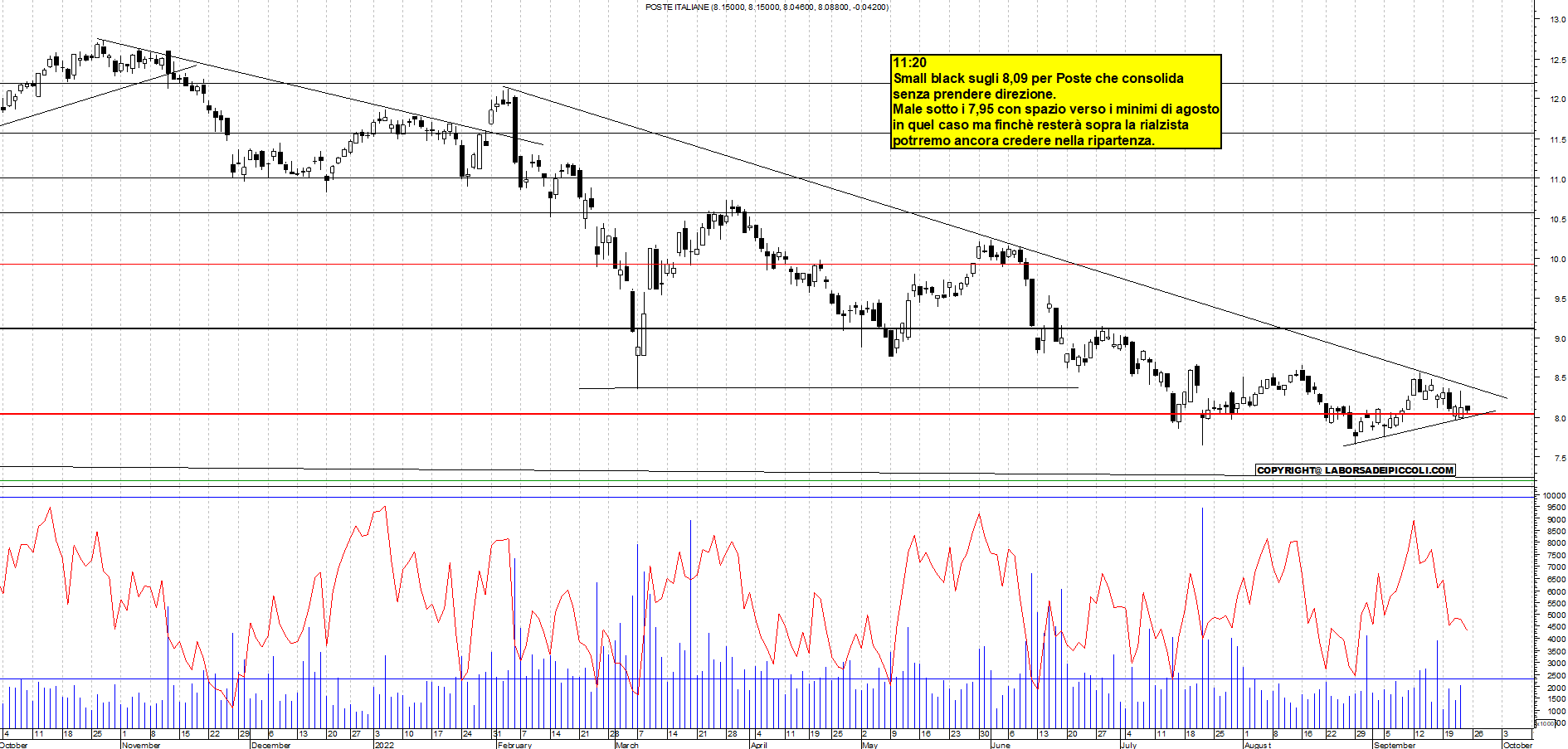Click the '6000' volume axis label

pos(1556,592)
